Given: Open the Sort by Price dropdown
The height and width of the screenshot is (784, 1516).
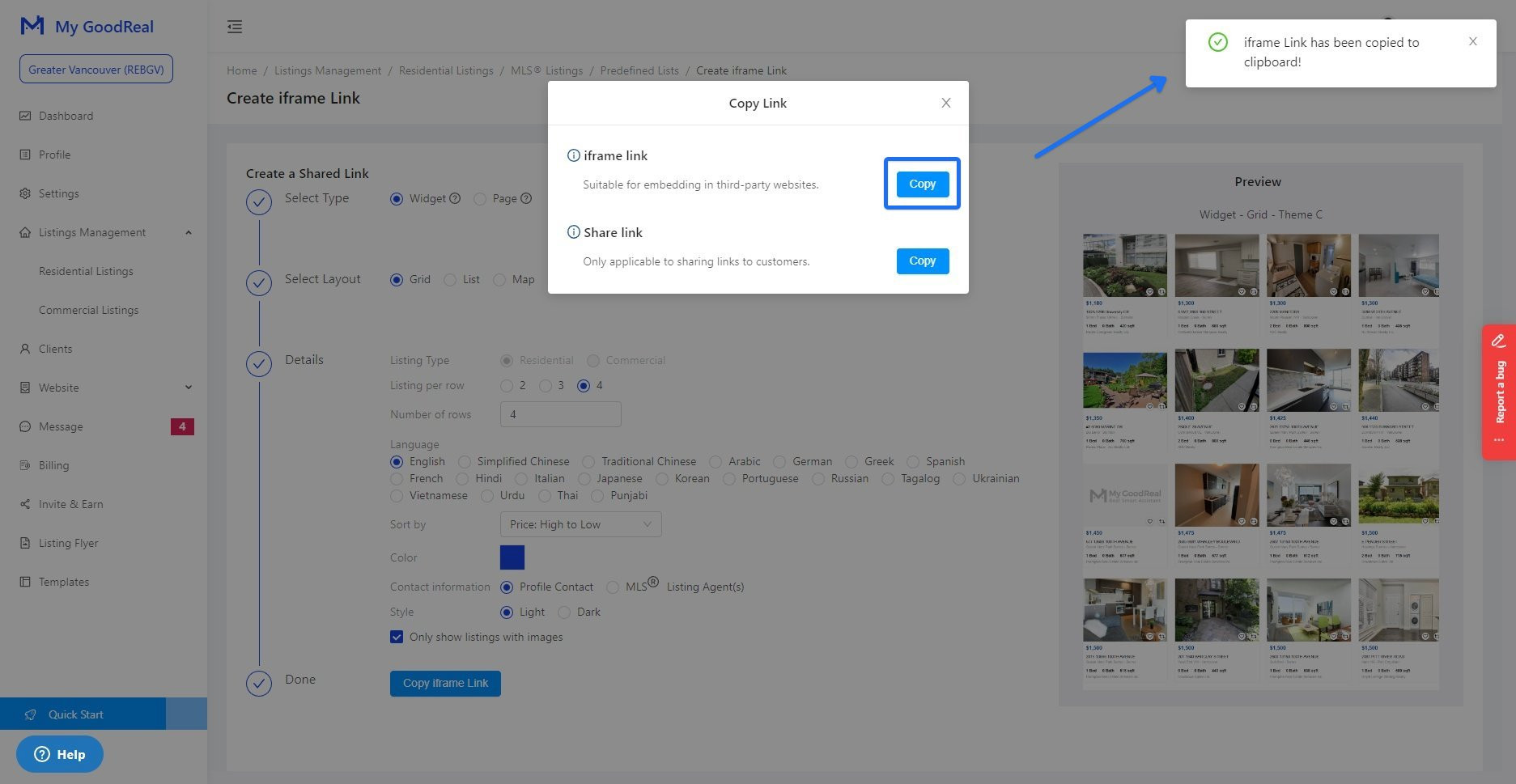Looking at the screenshot, I should pyautogui.click(x=580, y=524).
